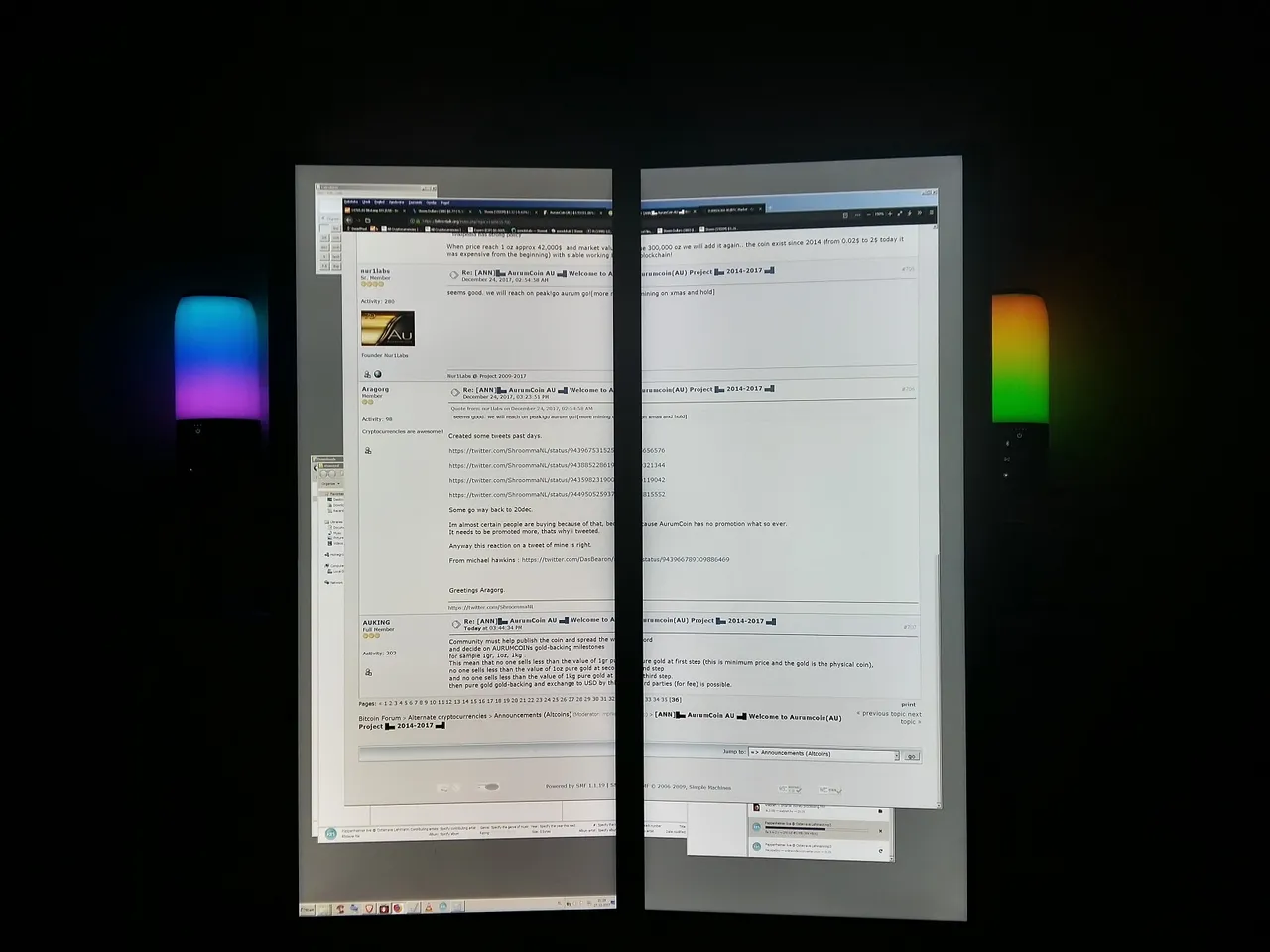The height and width of the screenshot is (952, 1270).
Task: Click post number link #707
Action: 909,627
